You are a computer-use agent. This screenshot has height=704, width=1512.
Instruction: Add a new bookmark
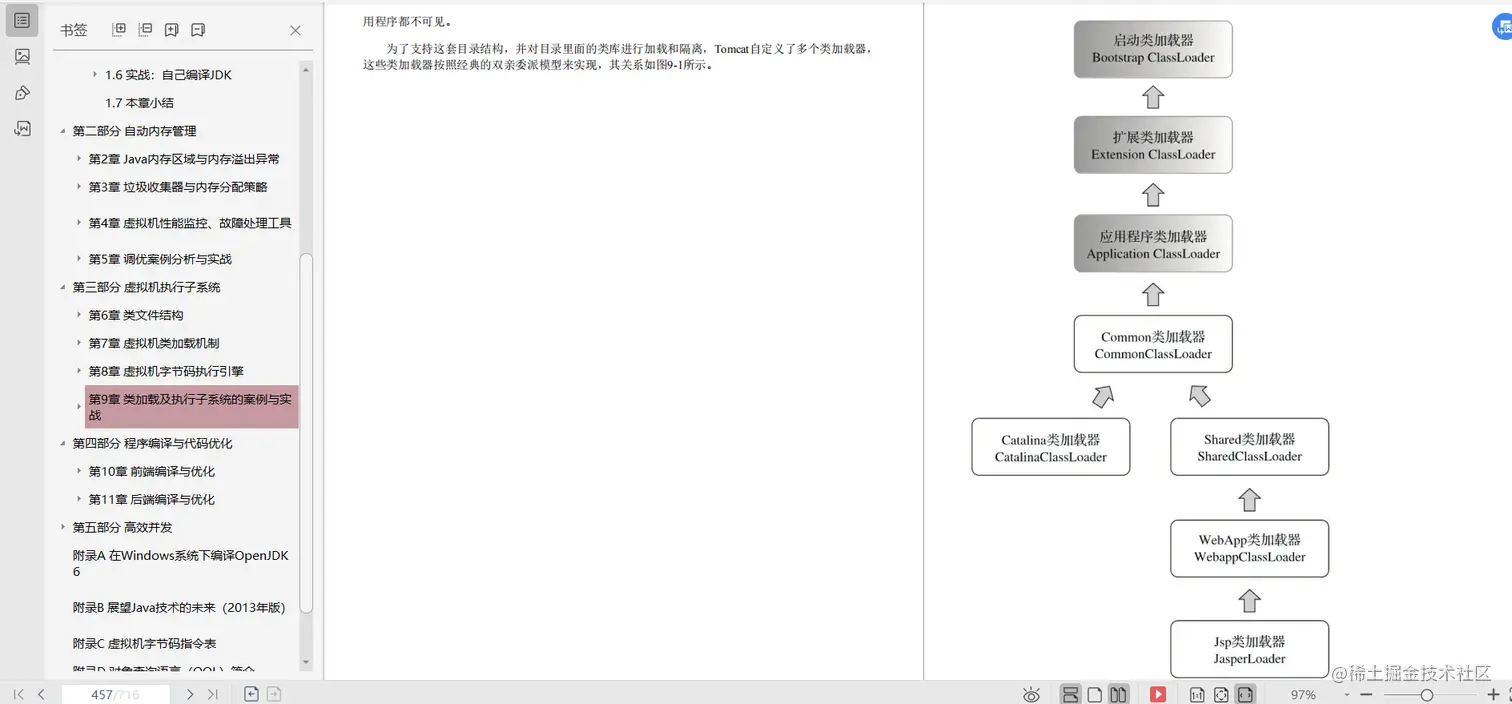[x=171, y=30]
